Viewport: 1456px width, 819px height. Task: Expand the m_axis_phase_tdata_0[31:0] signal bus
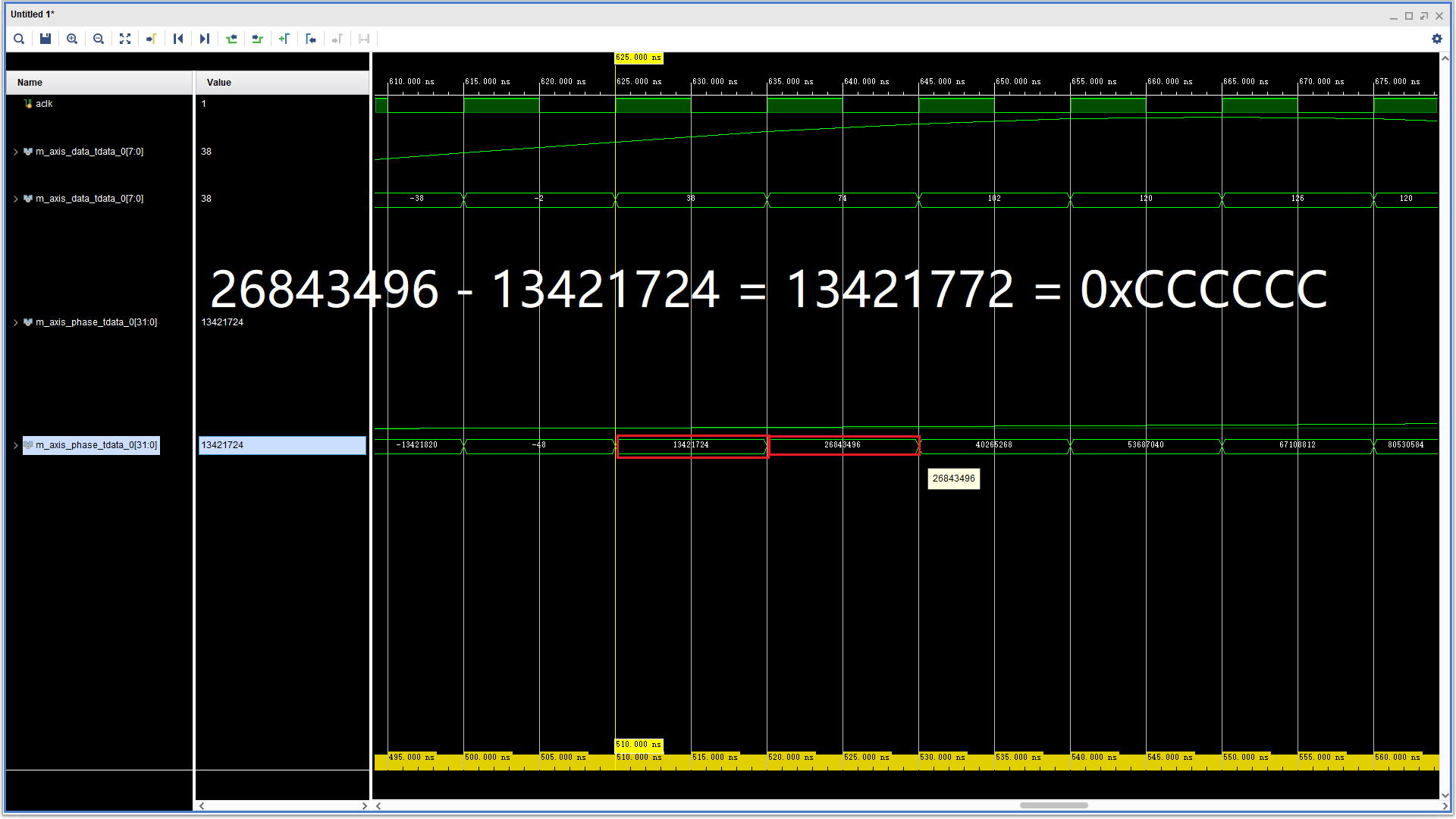[15, 322]
